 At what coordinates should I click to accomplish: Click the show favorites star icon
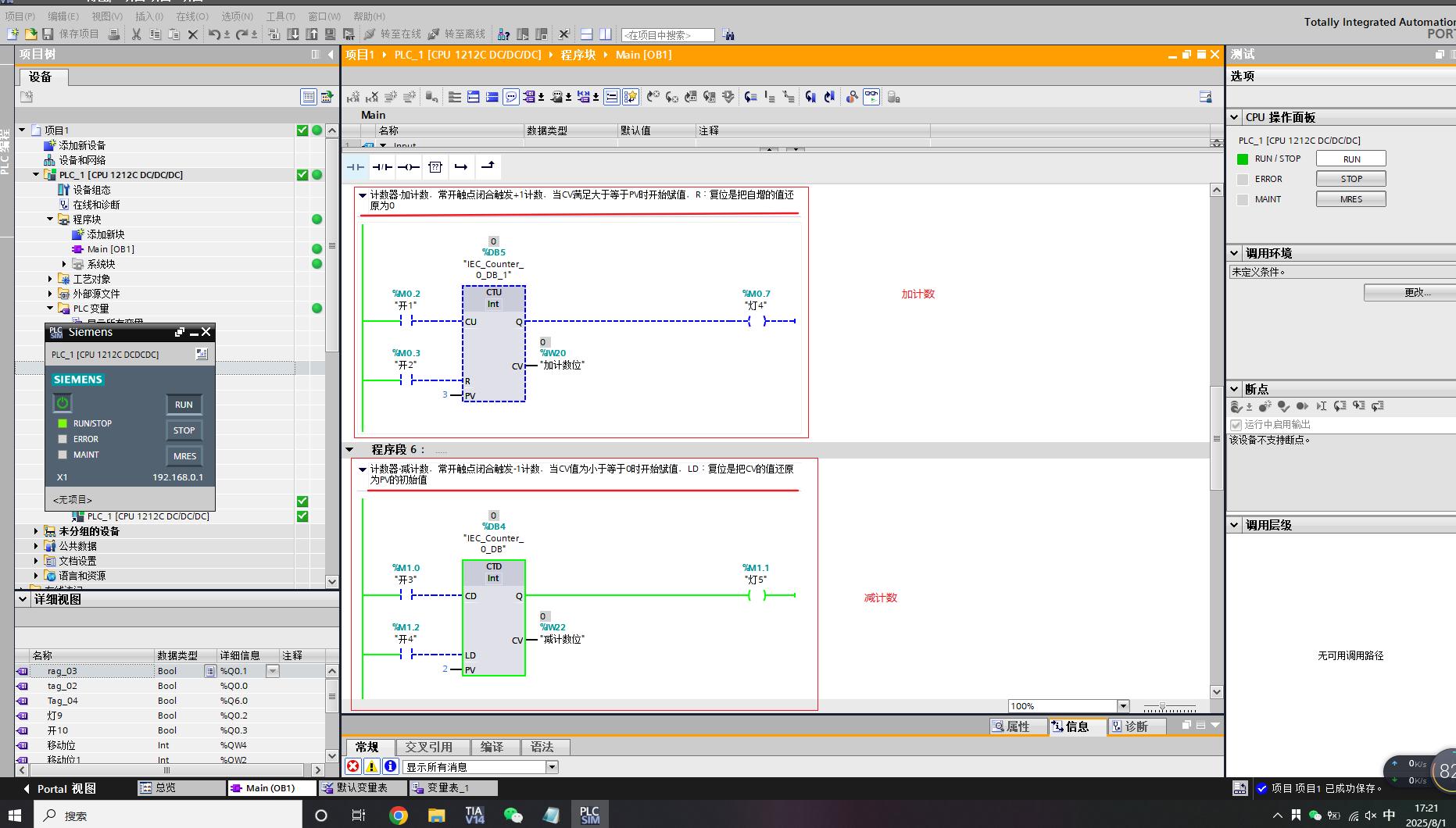coord(631,97)
